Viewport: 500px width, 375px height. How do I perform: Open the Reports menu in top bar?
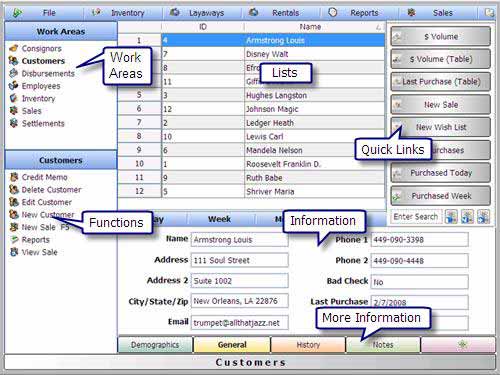tap(364, 13)
